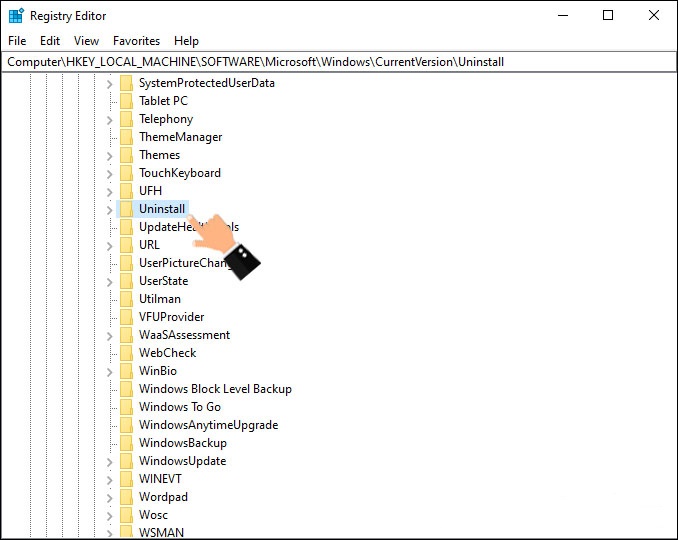The width and height of the screenshot is (678, 540).
Task: Click the Utilman folder icon
Action: (126, 299)
